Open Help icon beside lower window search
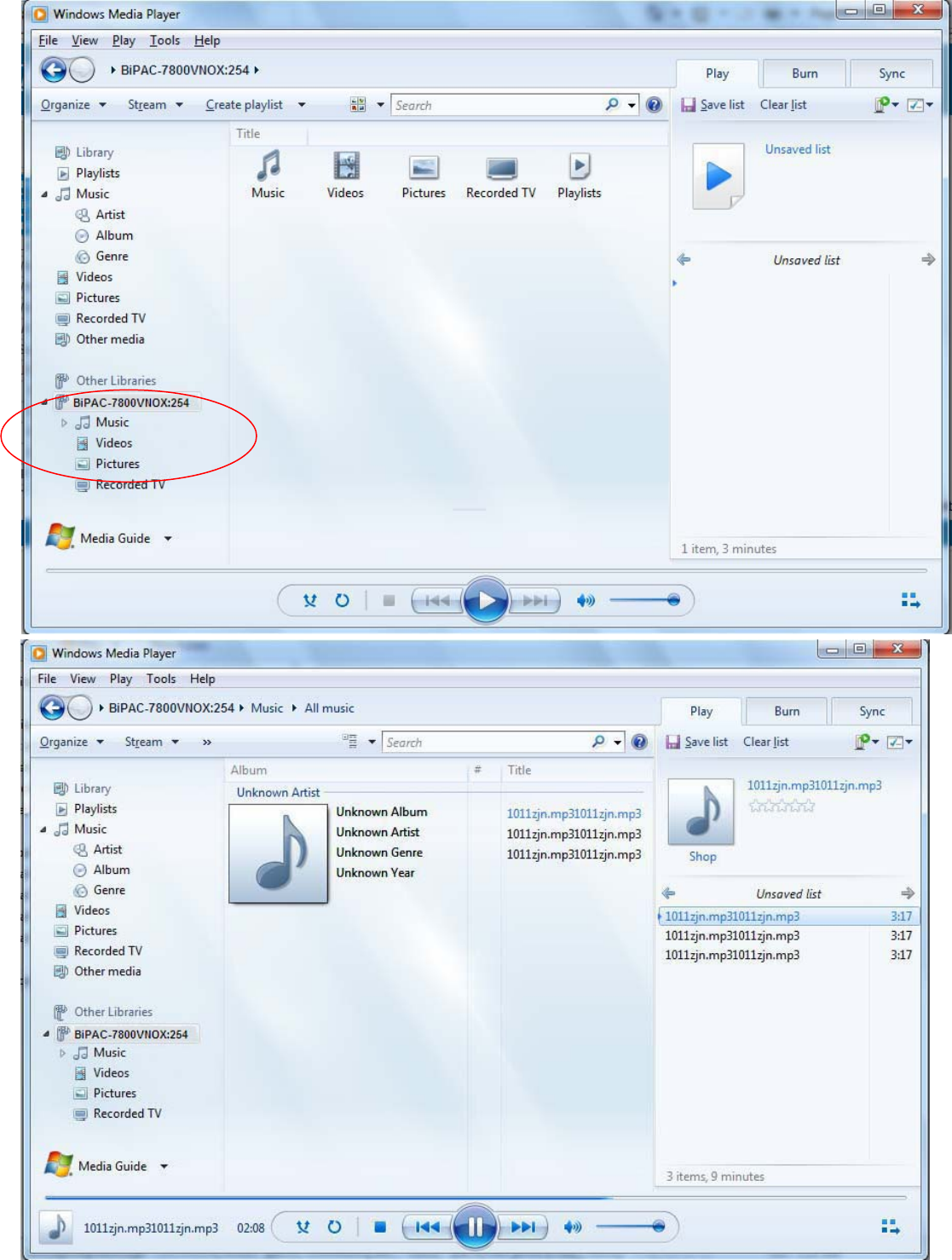This screenshot has width=952, height=1260. click(639, 743)
